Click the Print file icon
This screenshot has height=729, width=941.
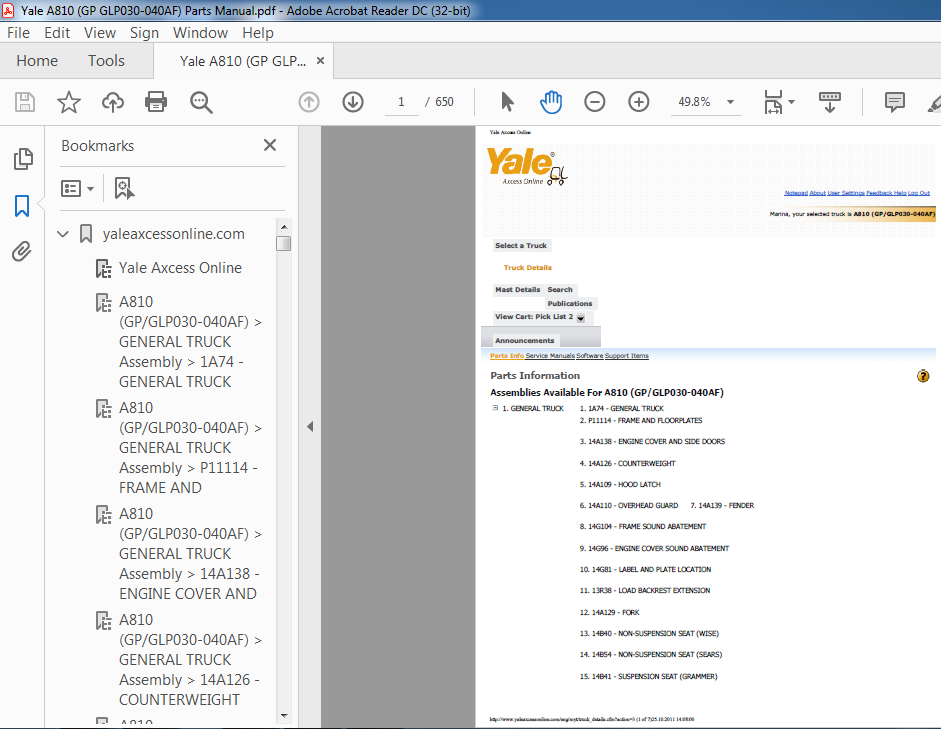[x=156, y=102]
